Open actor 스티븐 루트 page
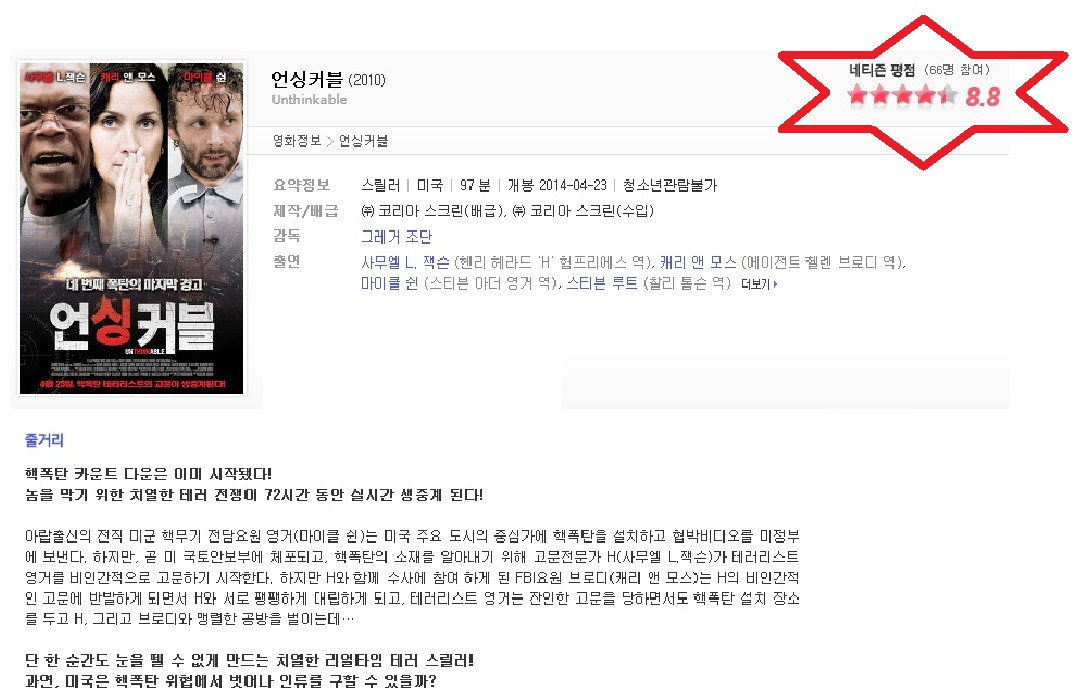 (x=602, y=283)
